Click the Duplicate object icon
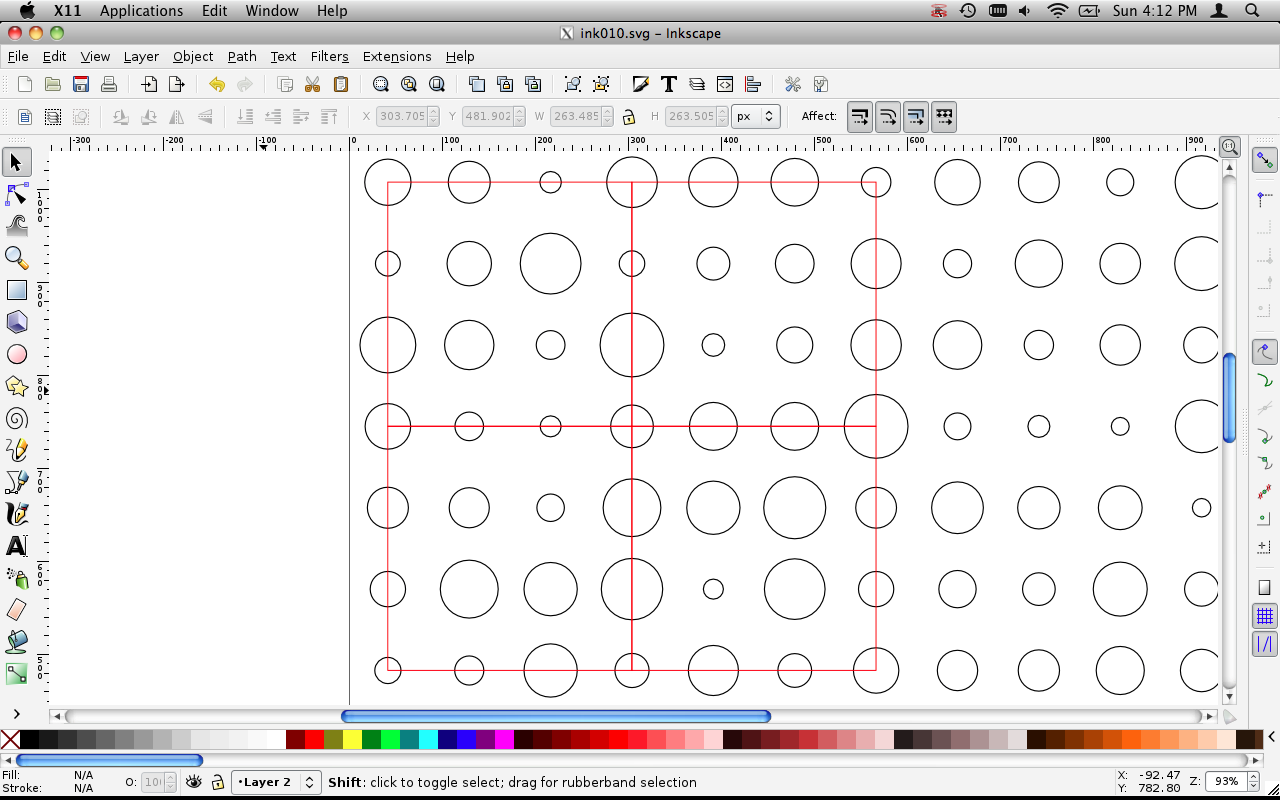The height and width of the screenshot is (800, 1280). click(477, 84)
